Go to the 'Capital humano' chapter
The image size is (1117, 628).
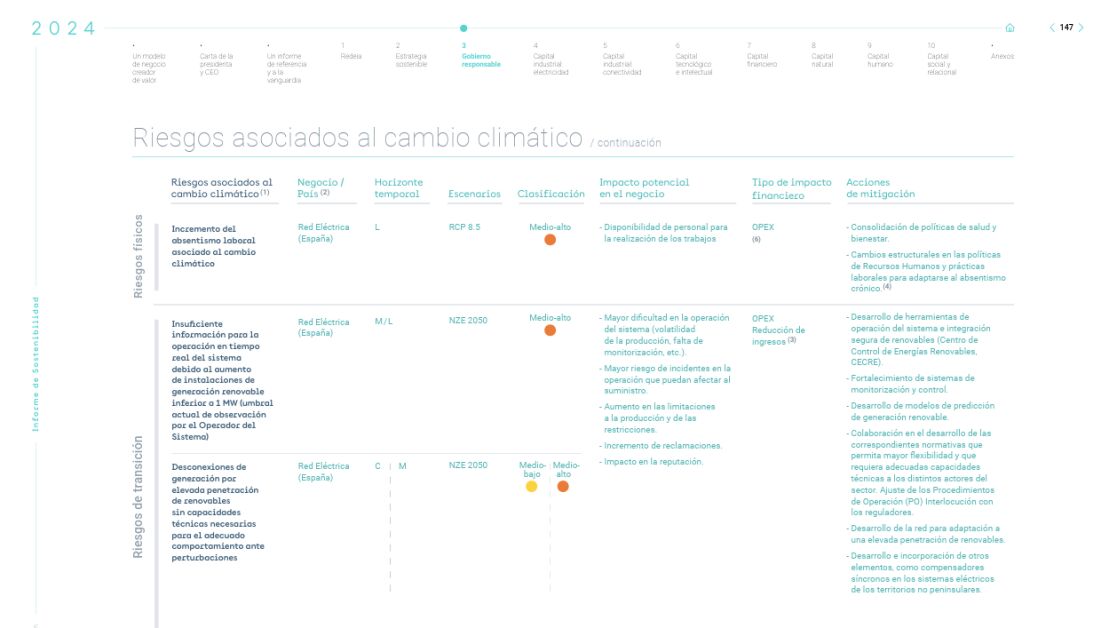point(878,60)
